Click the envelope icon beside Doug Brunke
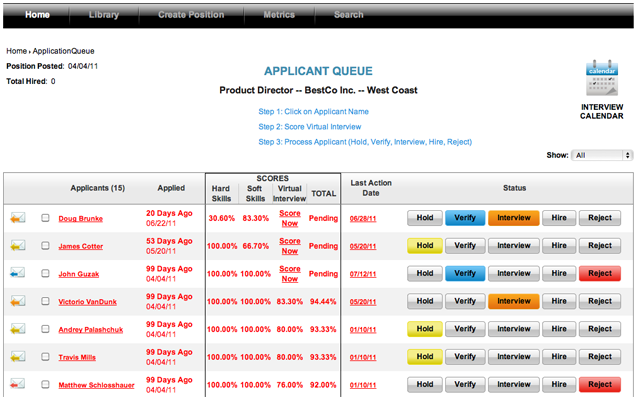 pyautogui.click(x=18, y=218)
